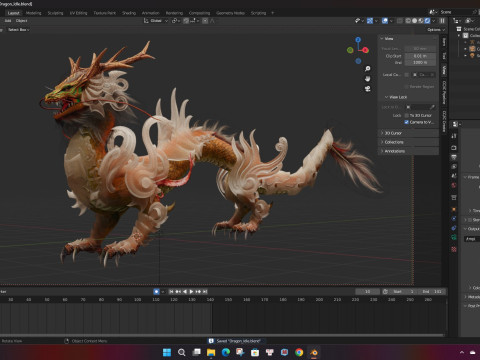480x360 pixels.
Task: Toggle viewport overlays button
Action: (385, 21)
